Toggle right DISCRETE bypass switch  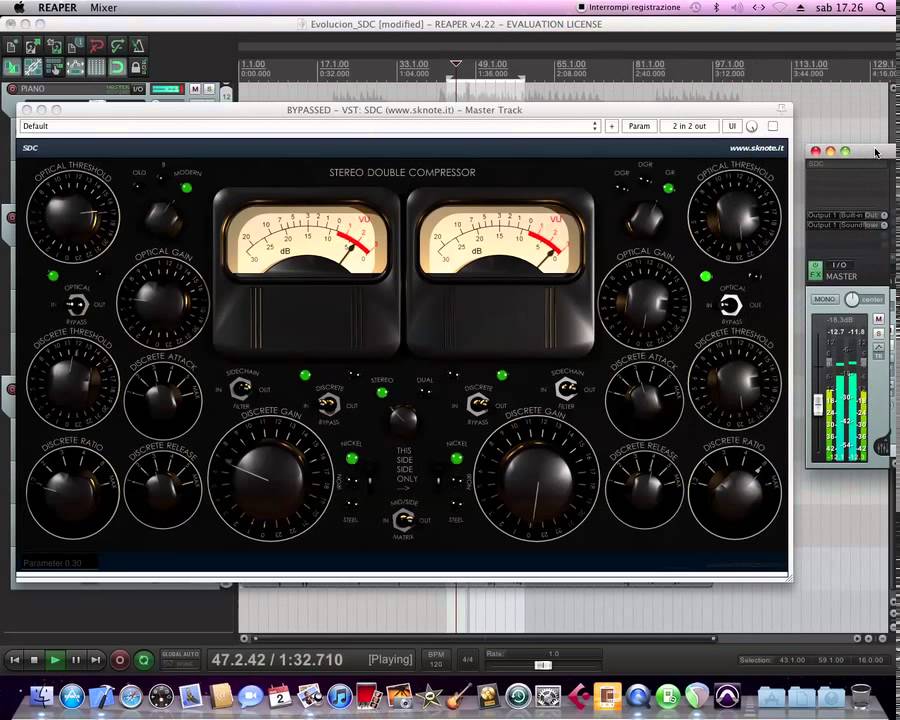pos(478,405)
